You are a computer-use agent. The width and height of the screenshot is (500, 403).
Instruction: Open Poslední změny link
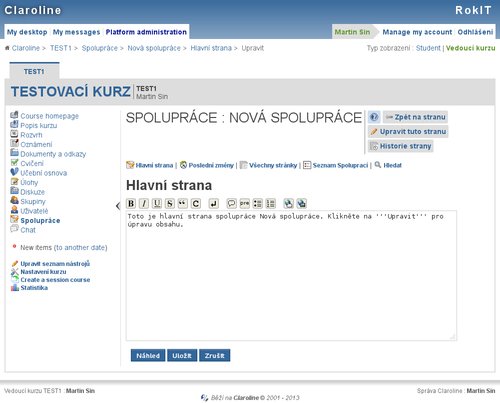tap(211, 165)
